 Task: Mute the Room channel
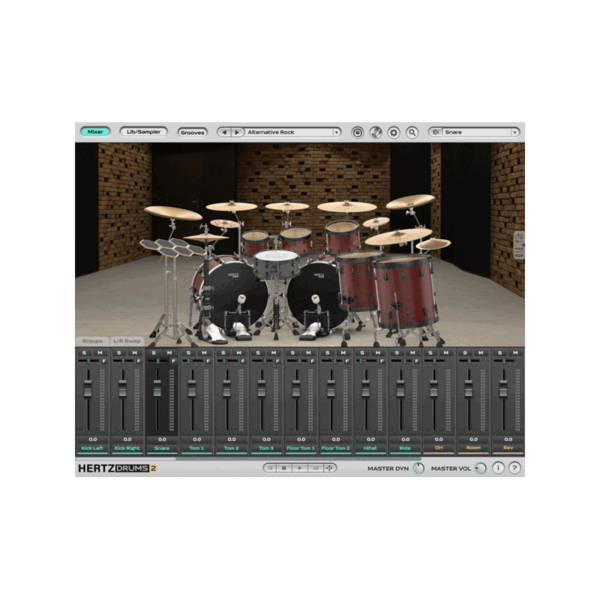(481, 353)
